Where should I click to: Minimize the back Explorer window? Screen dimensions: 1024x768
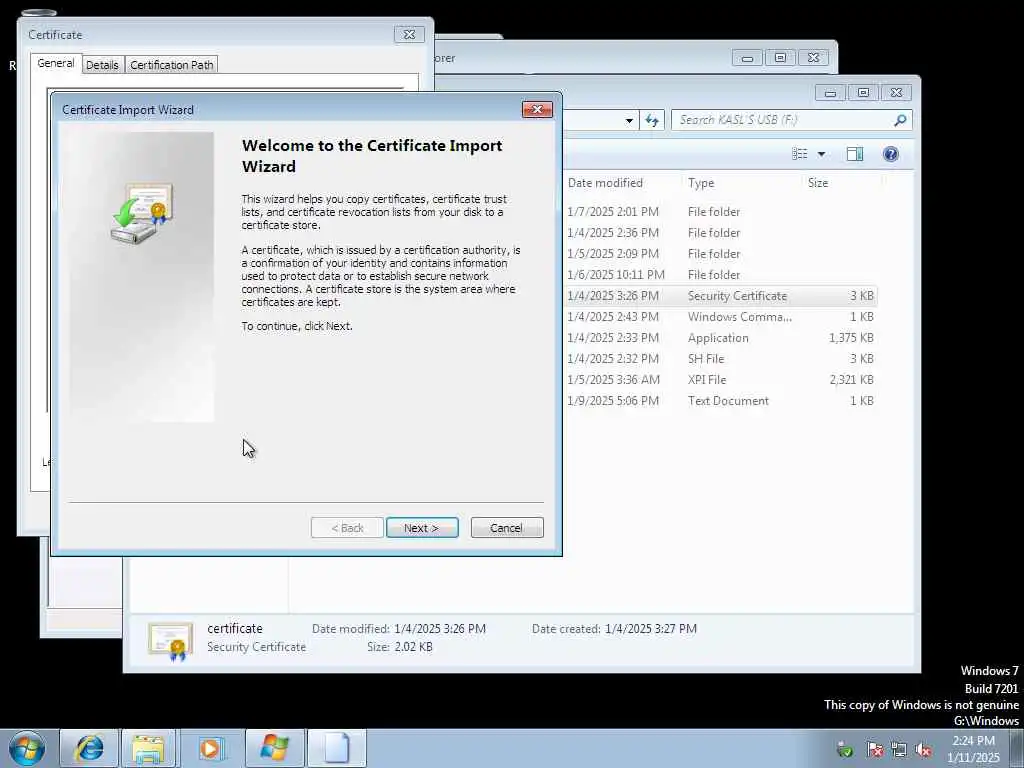click(747, 58)
